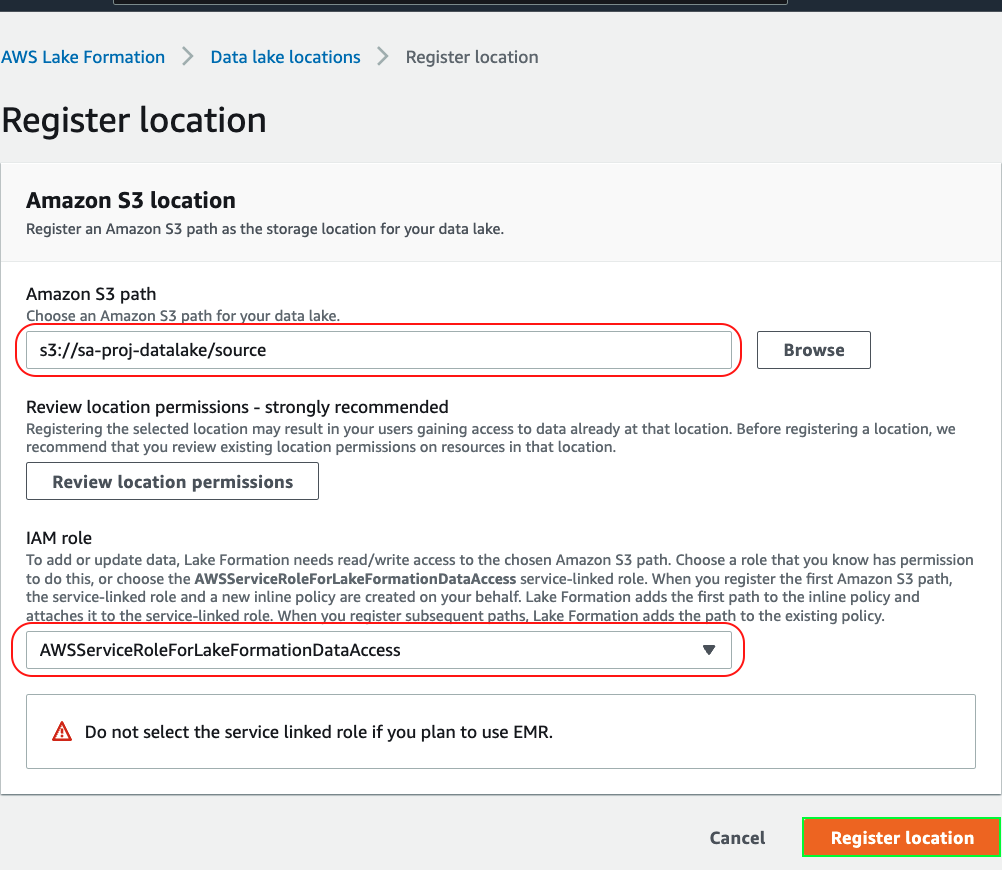Viewport: 1002px width, 870px height.
Task: Cancel the location registration
Action: coord(737,838)
